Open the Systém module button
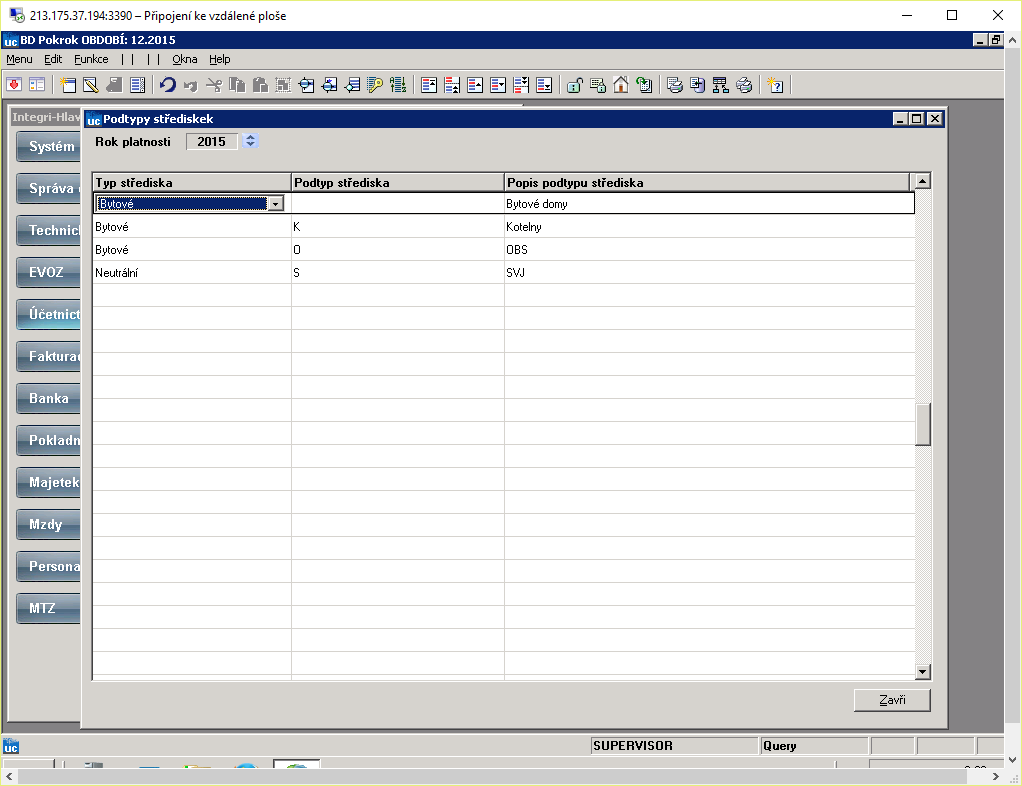Screen dimensions: 1022x786 48,147
